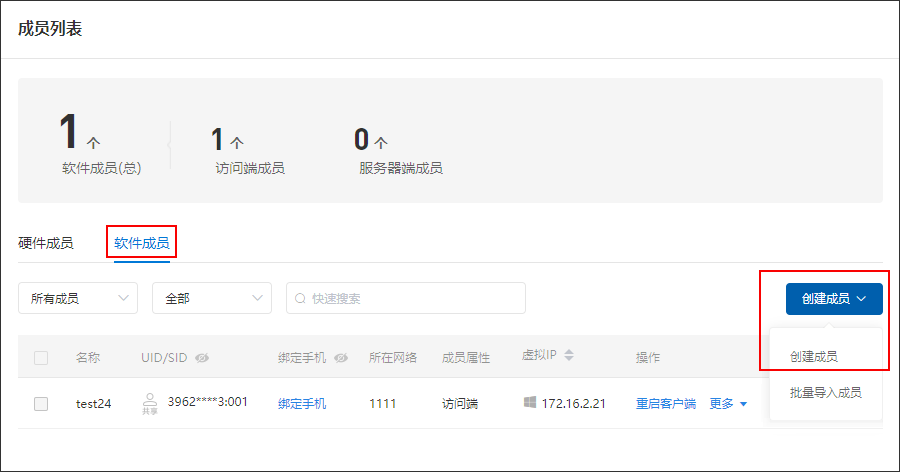
Task: Click the 访问端成员 statistic
Action: (250, 150)
